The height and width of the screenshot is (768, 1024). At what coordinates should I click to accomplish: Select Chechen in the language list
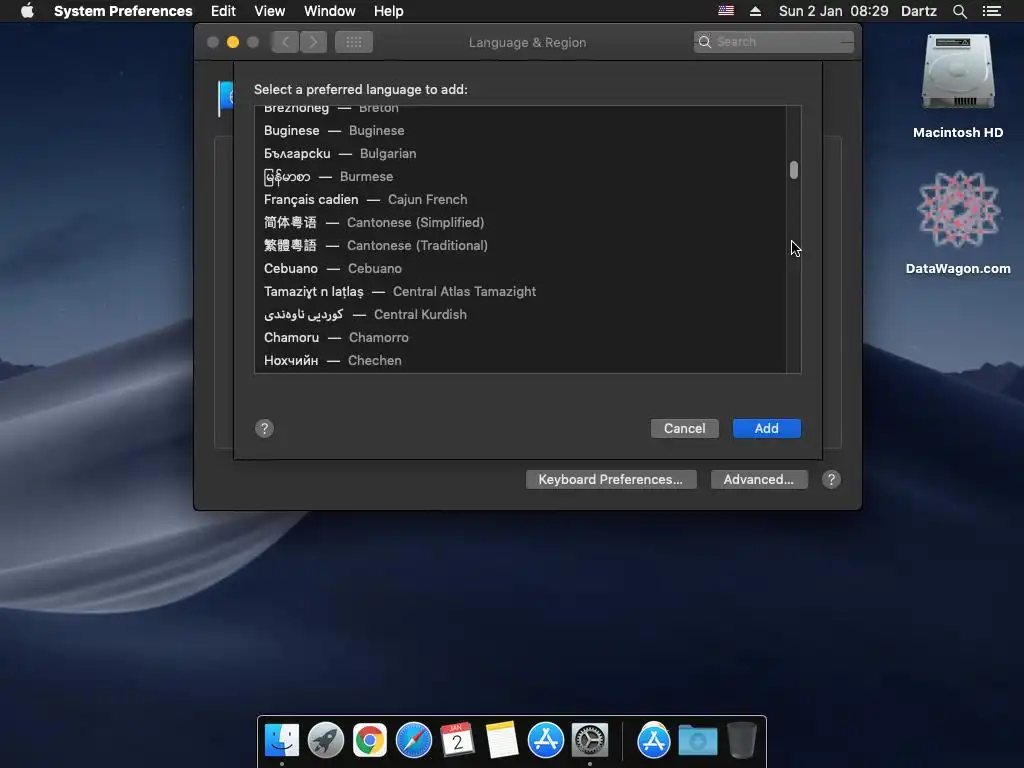(x=520, y=360)
